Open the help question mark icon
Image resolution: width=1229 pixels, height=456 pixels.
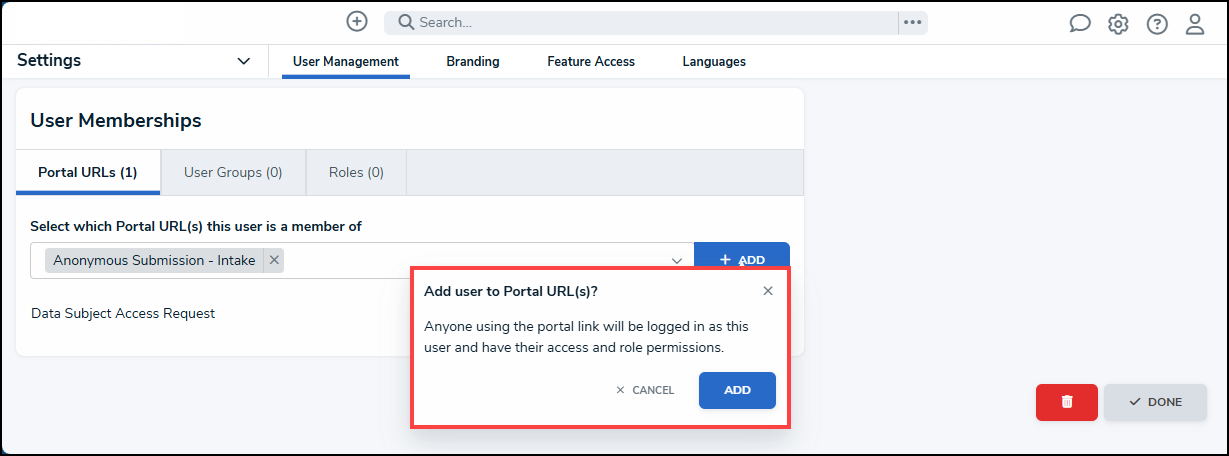point(1157,24)
